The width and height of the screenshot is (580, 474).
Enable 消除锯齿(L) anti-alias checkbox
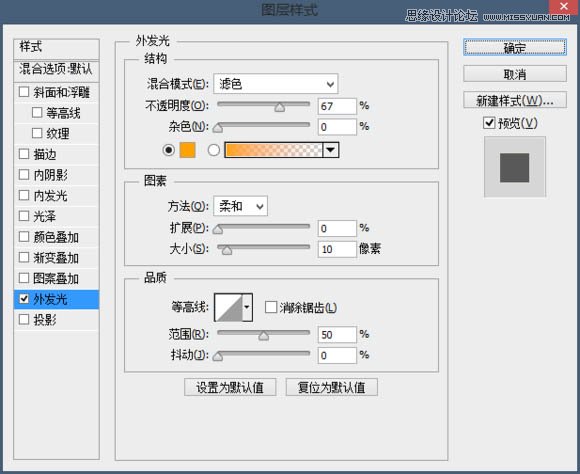click(271, 307)
